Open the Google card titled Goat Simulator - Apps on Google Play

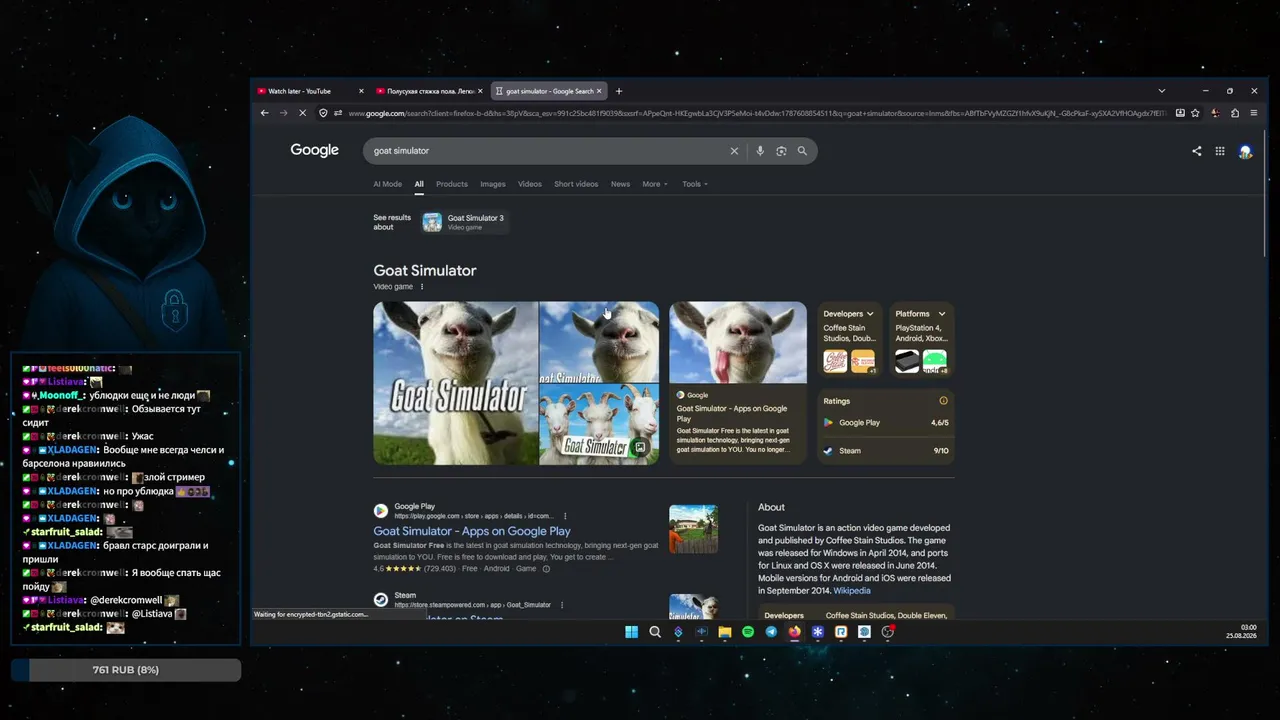click(738, 383)
